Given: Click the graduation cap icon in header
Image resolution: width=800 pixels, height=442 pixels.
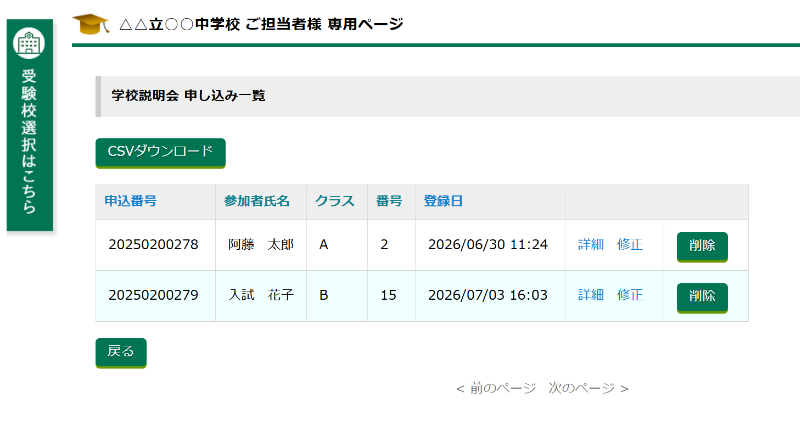Looking at the screenshot, I should 92,23.
